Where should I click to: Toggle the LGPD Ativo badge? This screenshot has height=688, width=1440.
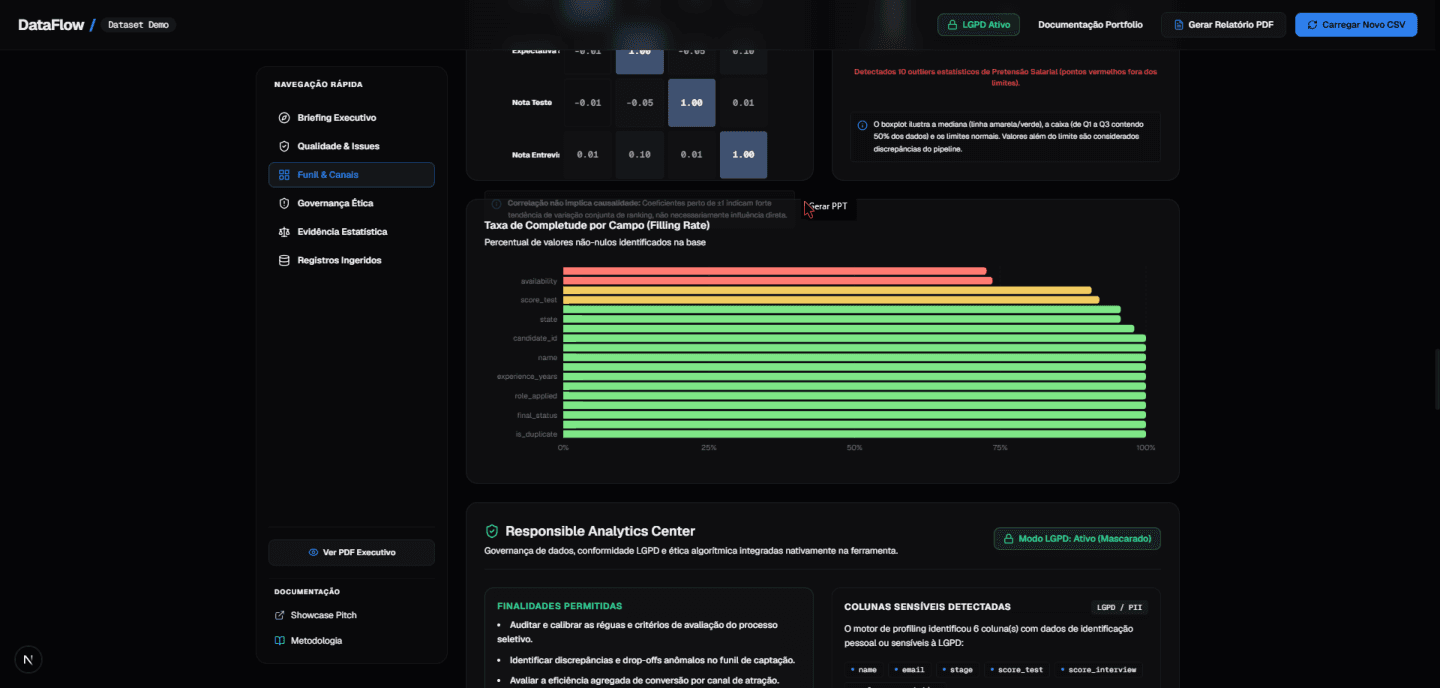(978, 25)
